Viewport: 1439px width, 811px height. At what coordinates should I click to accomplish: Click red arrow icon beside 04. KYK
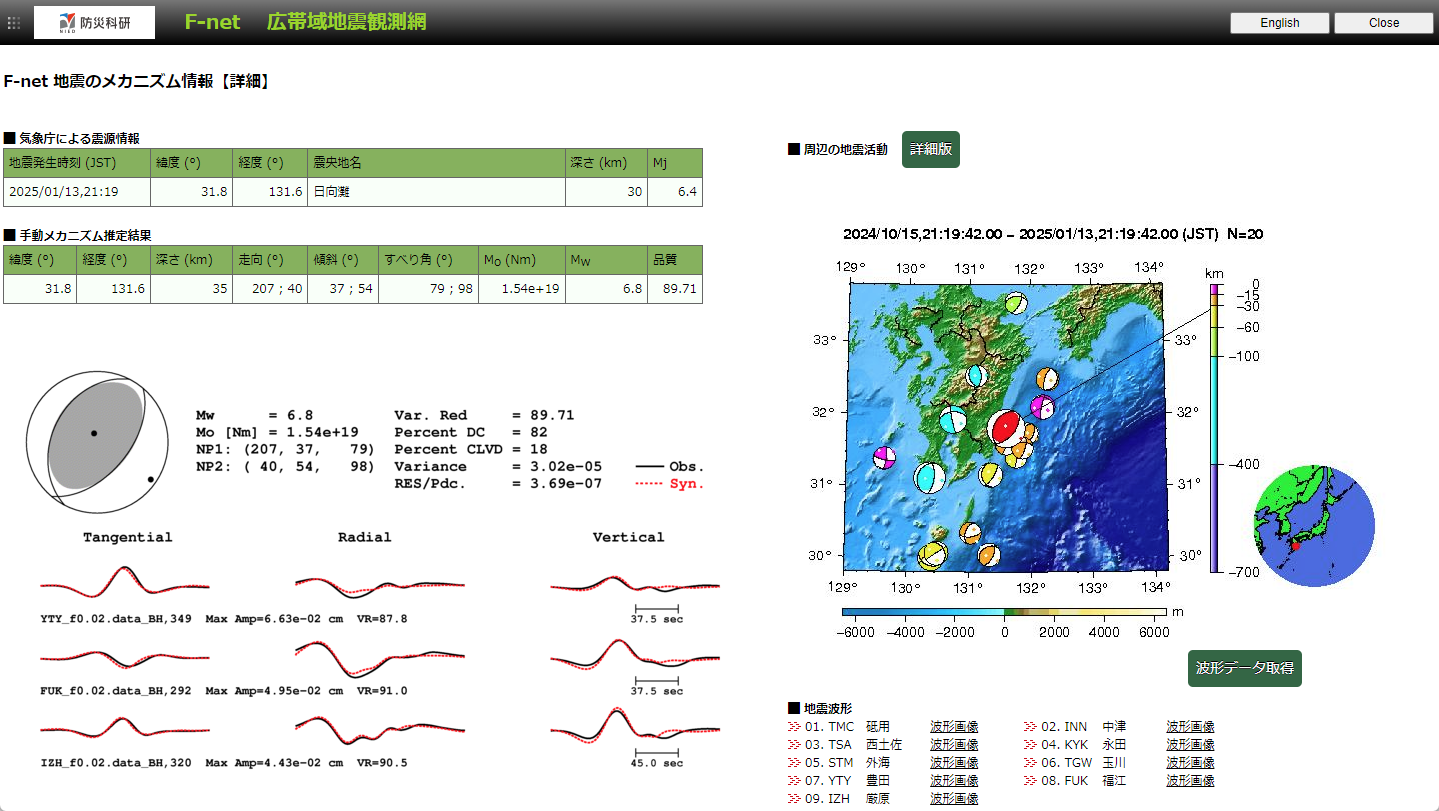pyautogui.click(x=1031, y=745)
